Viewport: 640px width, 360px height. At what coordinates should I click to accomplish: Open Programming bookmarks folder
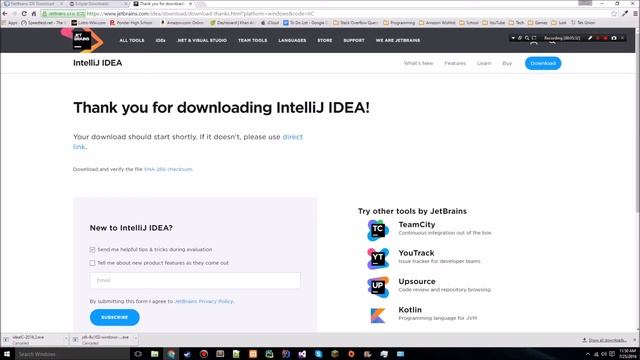point(399,23)
